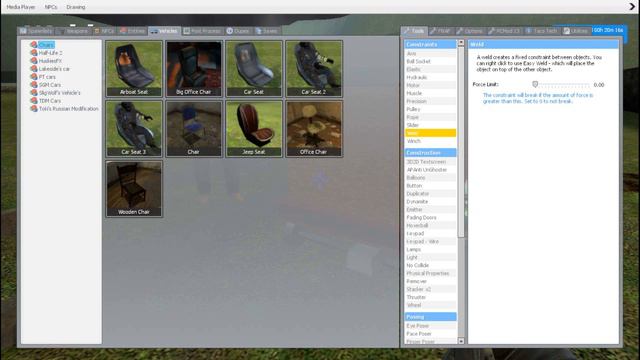Spawn the Office Chair thumbnail
The image size is (640, 360).
pyautogui.click(x=314, y=129)
